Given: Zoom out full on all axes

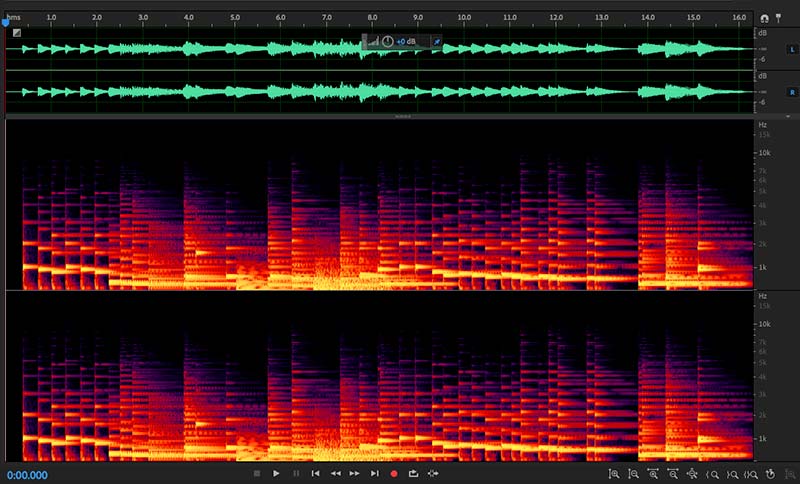Looking at the screenshot, I should (x=692, y=474).
